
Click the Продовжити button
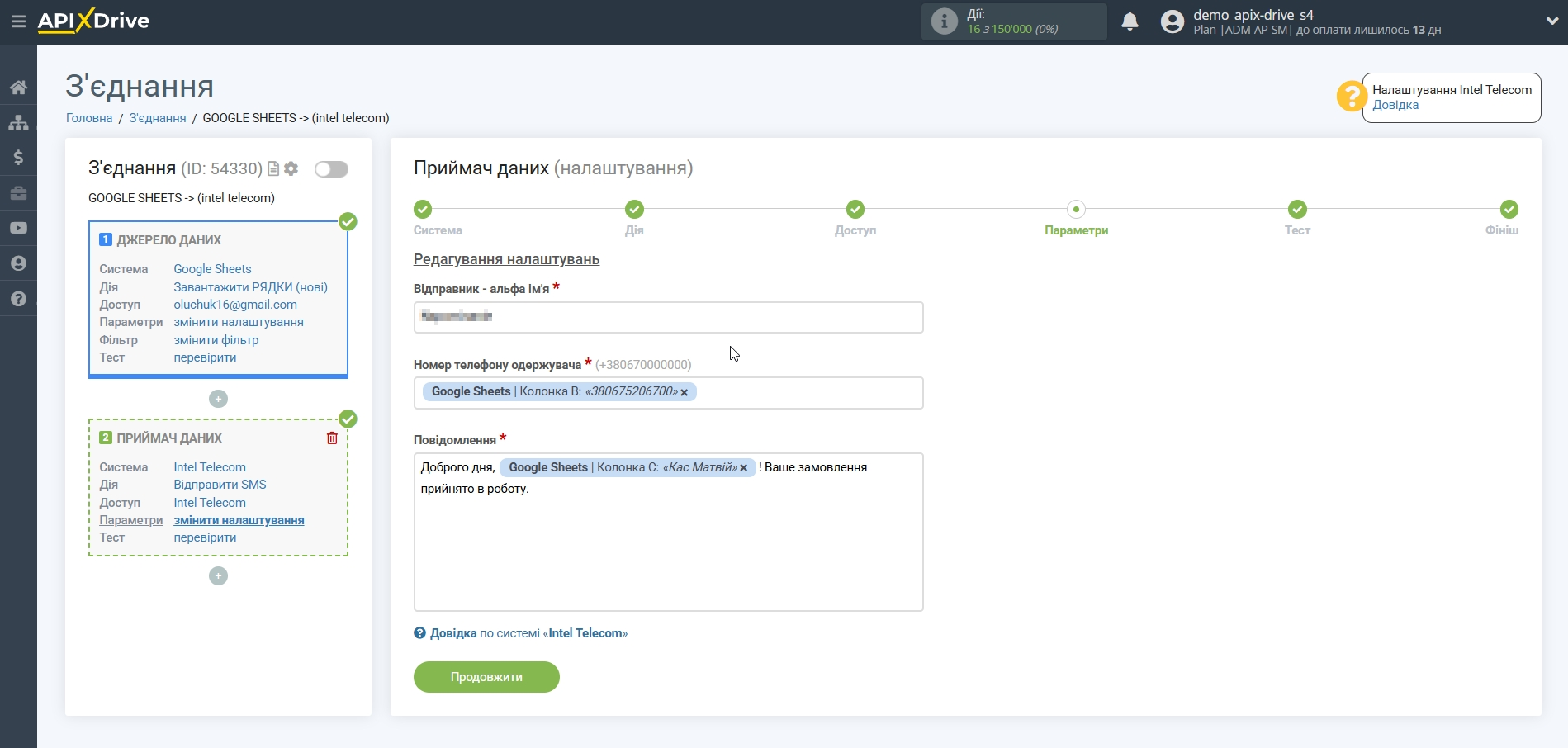coord(486,677)
